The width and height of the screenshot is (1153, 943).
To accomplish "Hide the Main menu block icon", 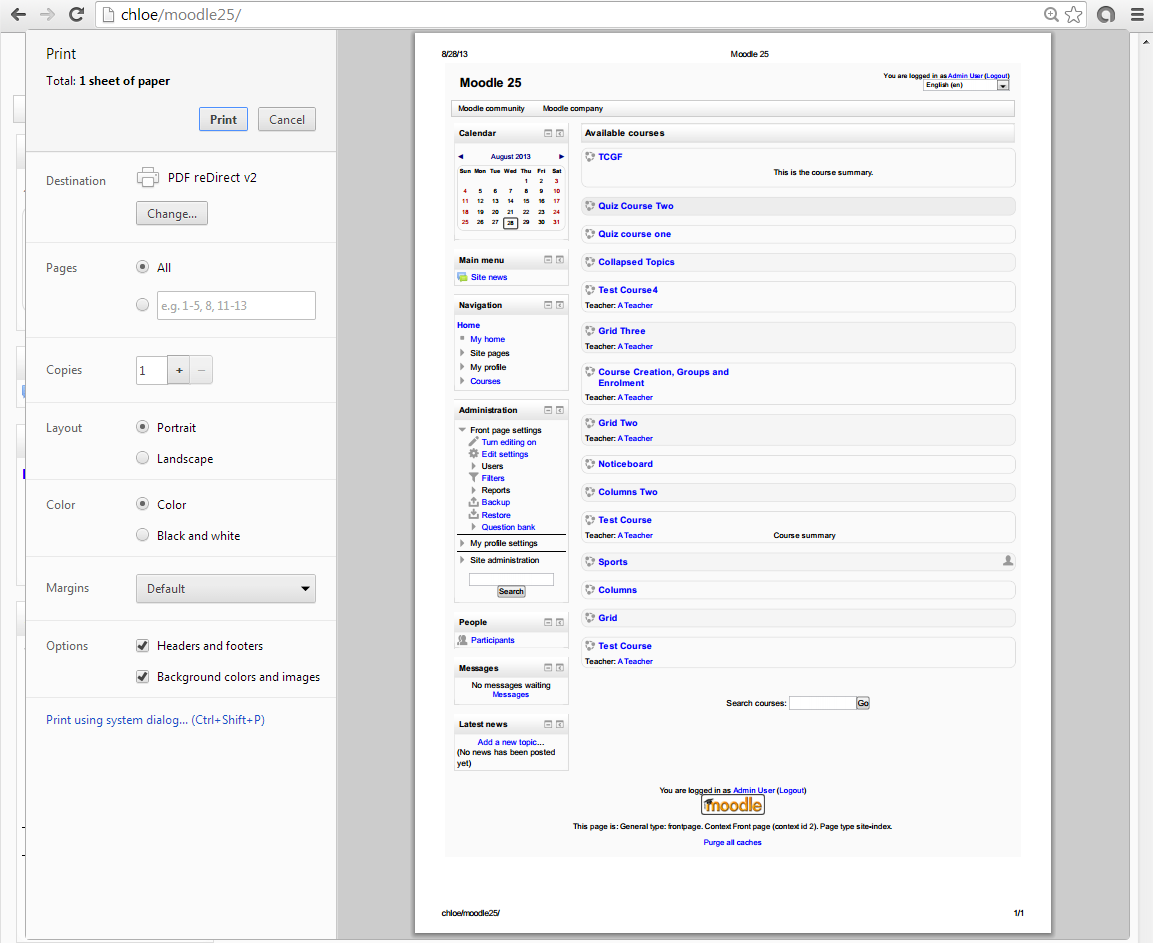I will pyautogui.click(x=548, y=260).
